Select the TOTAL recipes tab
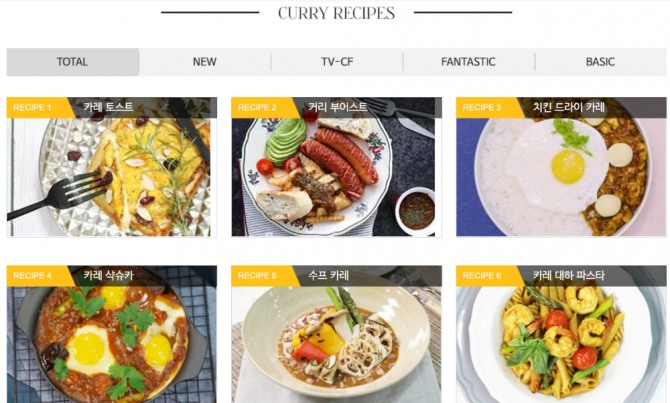670x403 pixels. pyautogui.click(x=73, y=62)
